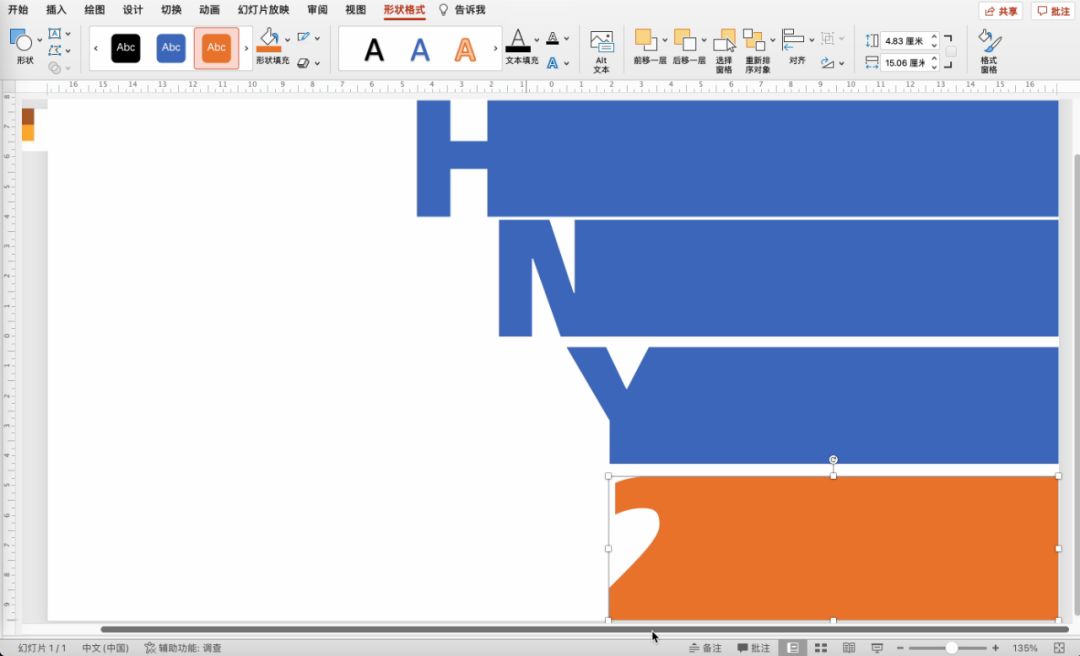Open the Alt Text (Alt 文本) pane
This screenshot has width=1080, height=656.
[601, 50]
